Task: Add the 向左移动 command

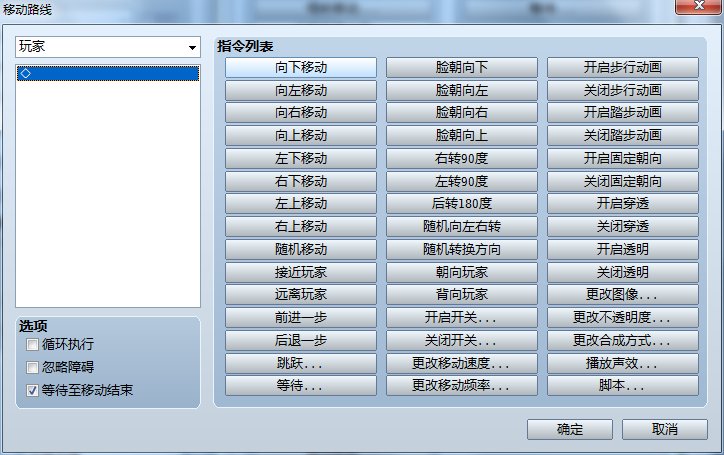Action: [x=301, y=91]
